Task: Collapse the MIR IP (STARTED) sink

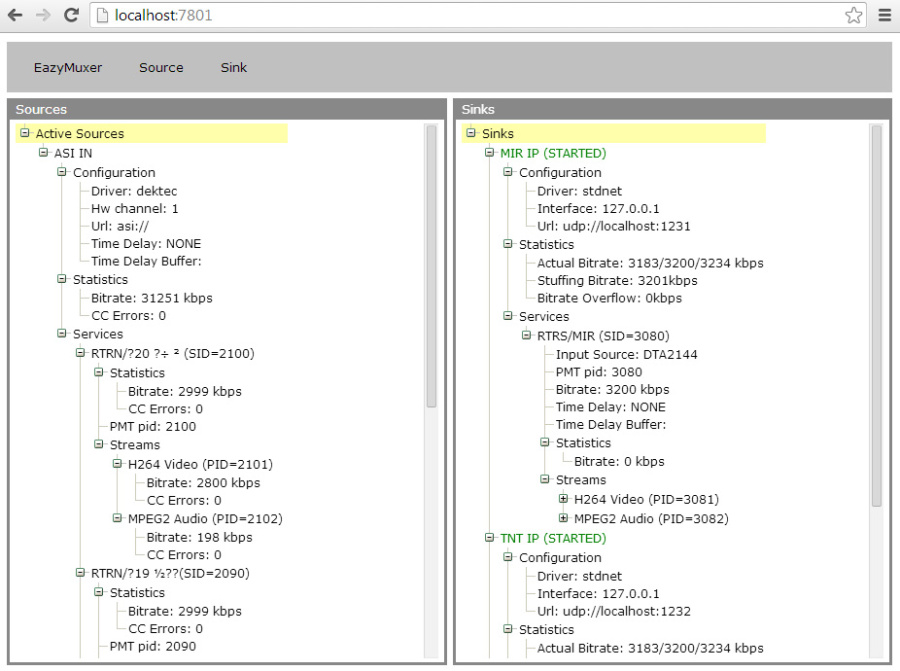Action: [490, 153]
